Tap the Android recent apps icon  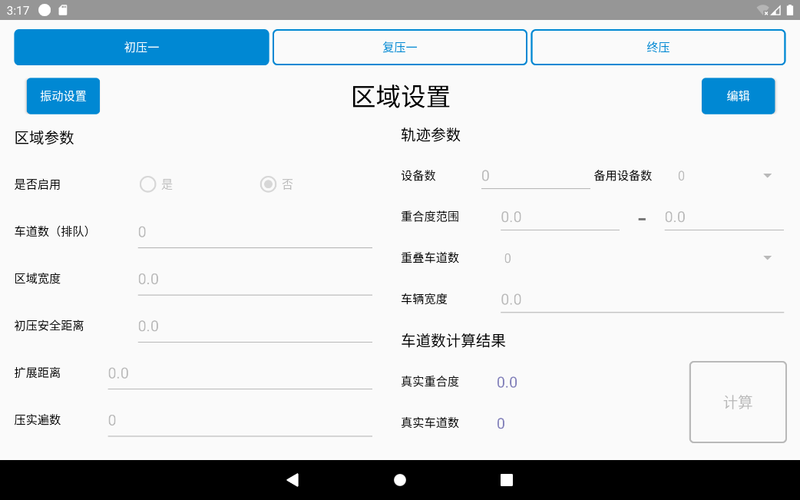(x=507, y=480)
